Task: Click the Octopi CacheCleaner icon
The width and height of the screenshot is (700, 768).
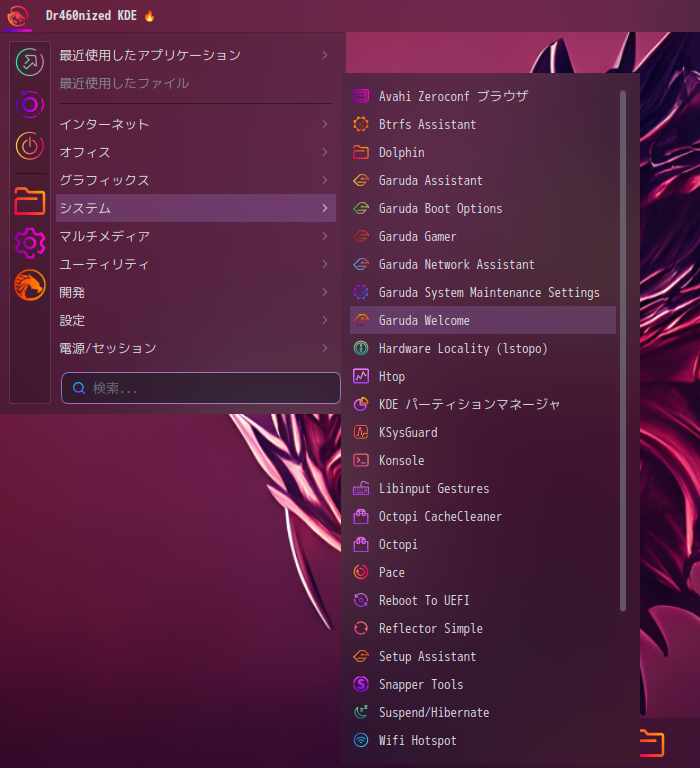Action: click(361, 516)
